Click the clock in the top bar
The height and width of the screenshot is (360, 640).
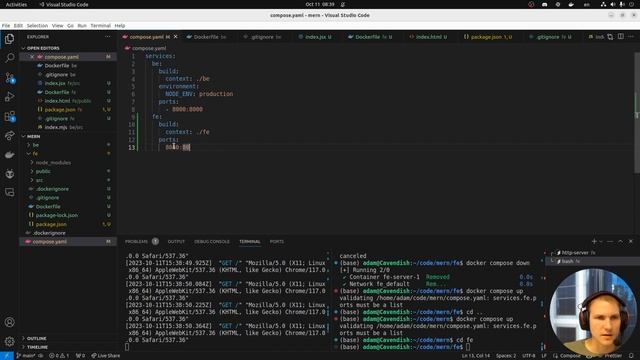(320, 4)
